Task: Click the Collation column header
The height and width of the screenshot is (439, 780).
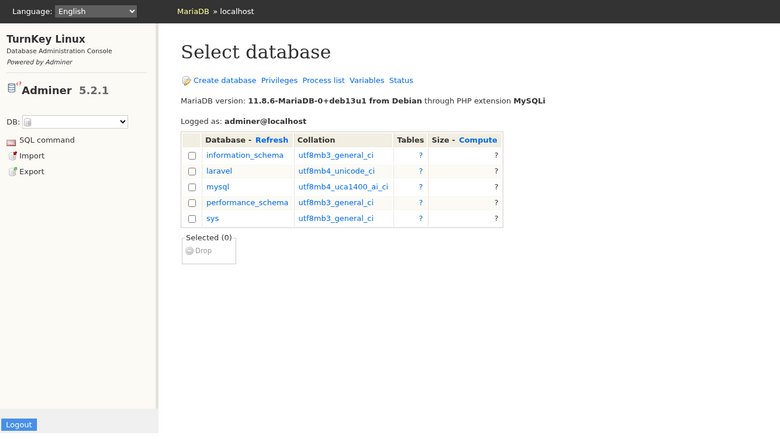Action: click(x=316, y=140)
